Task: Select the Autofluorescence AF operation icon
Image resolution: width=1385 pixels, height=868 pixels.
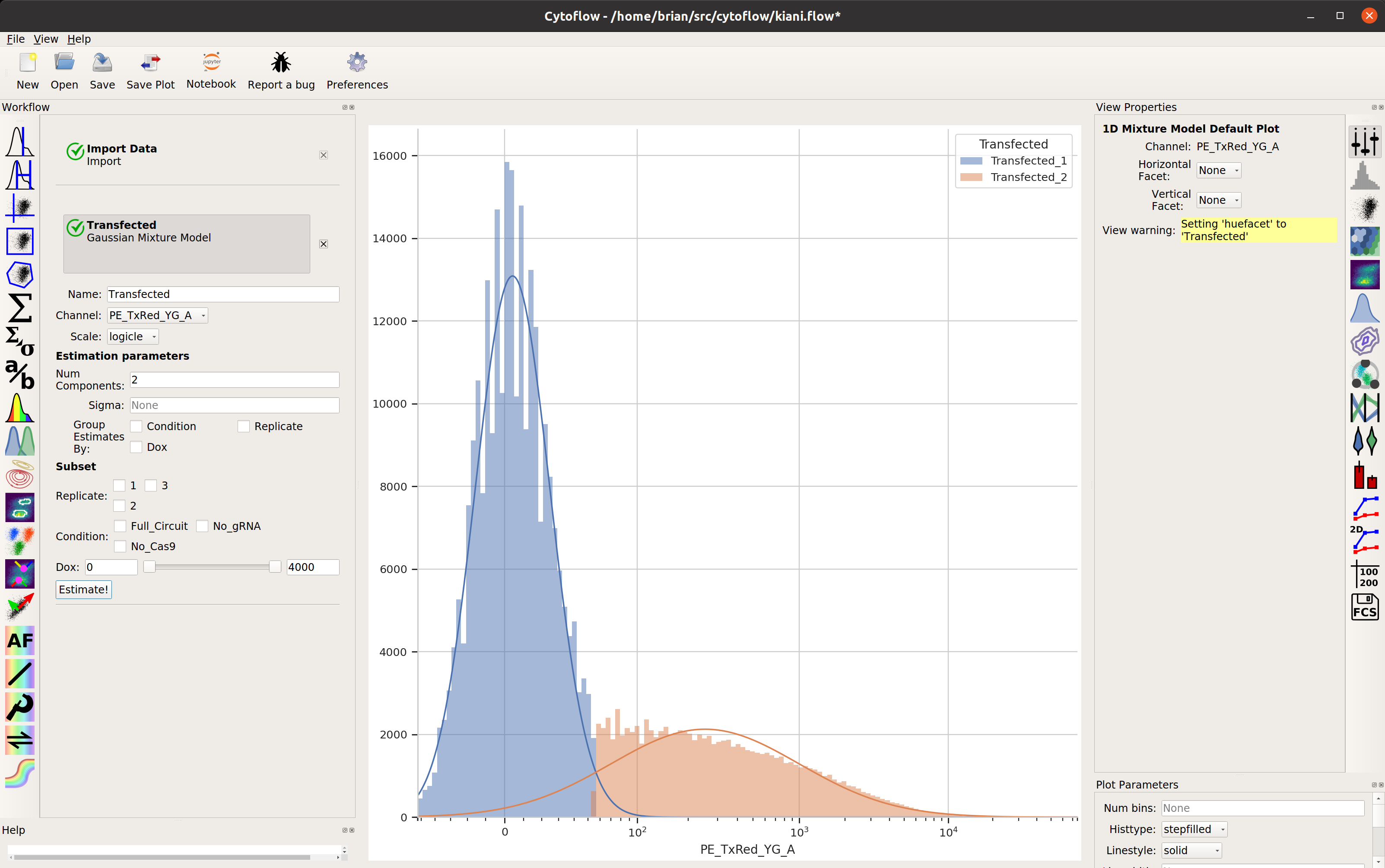Action: [19, 640]
